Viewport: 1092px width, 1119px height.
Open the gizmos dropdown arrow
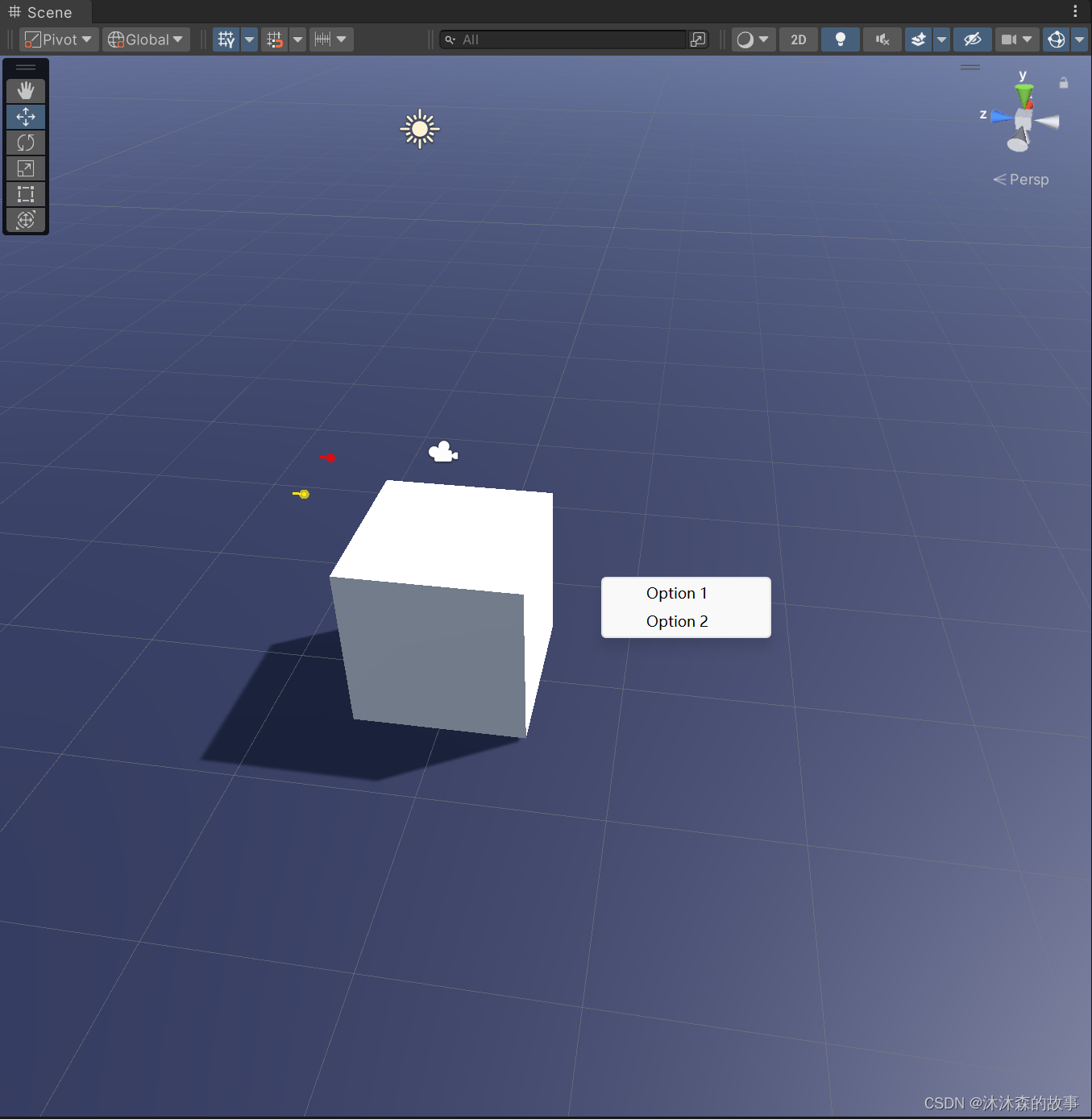point(1081,39)
